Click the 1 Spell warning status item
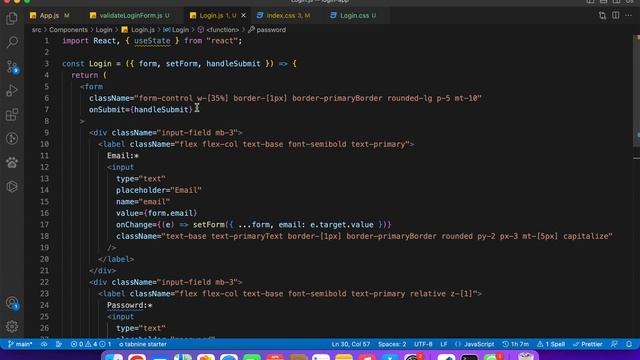Image resolution: width=640 pixels, height=360 pixels. pos(551,344)
